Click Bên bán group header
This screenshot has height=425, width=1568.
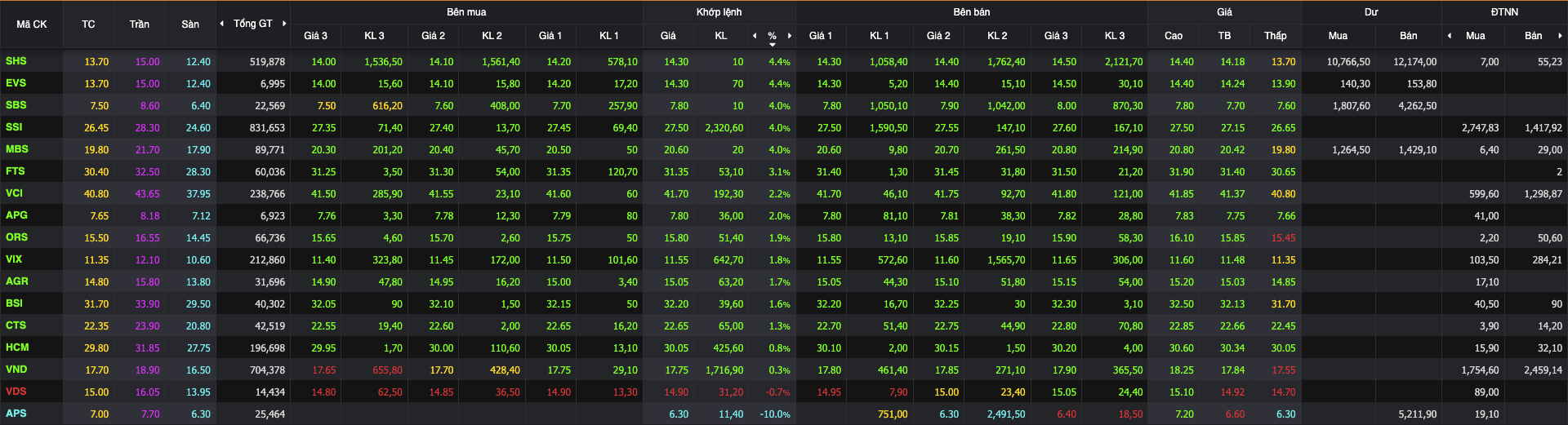pos(972,12)
